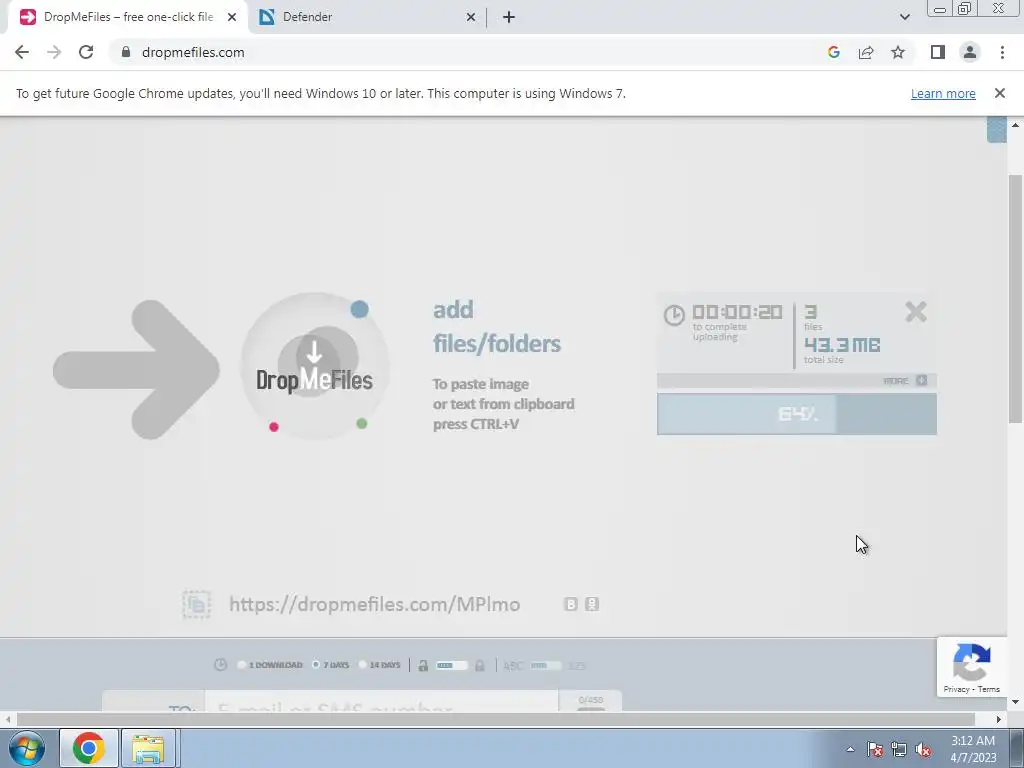Image resolution: width=1024 pixels, height=768 pixels.
Task: Toggle the ABC/123 link type switch
Action: [x=545, y=665]
